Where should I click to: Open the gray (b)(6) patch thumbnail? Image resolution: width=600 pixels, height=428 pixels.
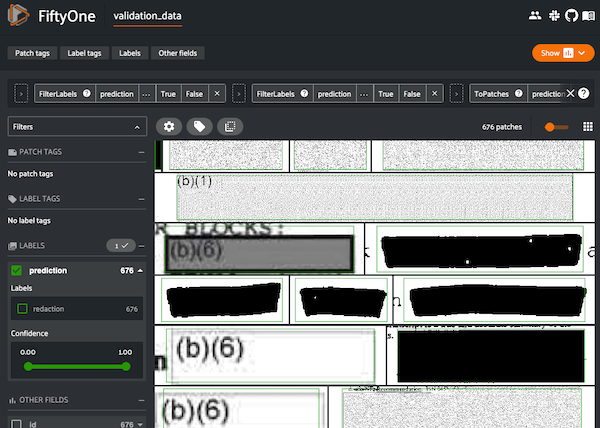(260, 253)
